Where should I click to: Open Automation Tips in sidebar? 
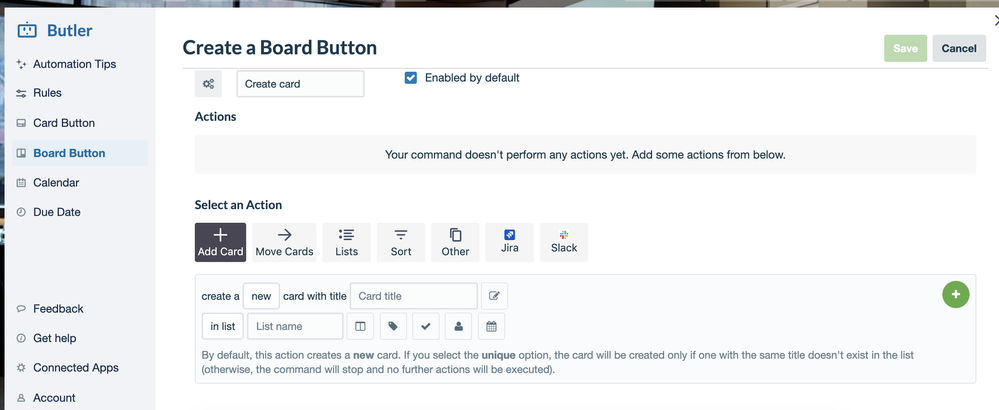click(75, 64)
